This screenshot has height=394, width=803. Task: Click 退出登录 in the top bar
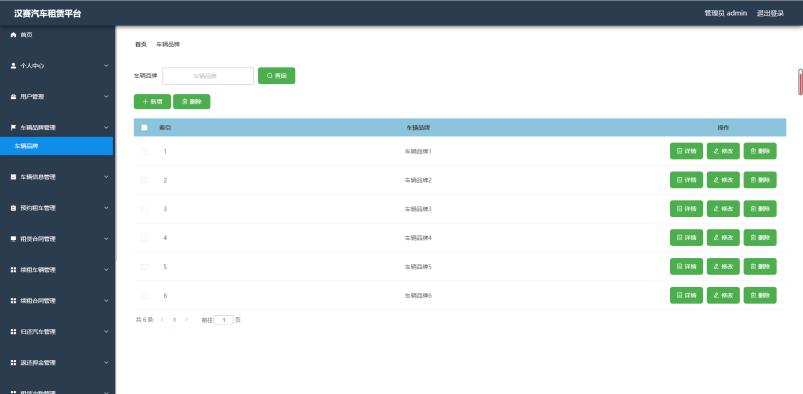click(770, 13)
